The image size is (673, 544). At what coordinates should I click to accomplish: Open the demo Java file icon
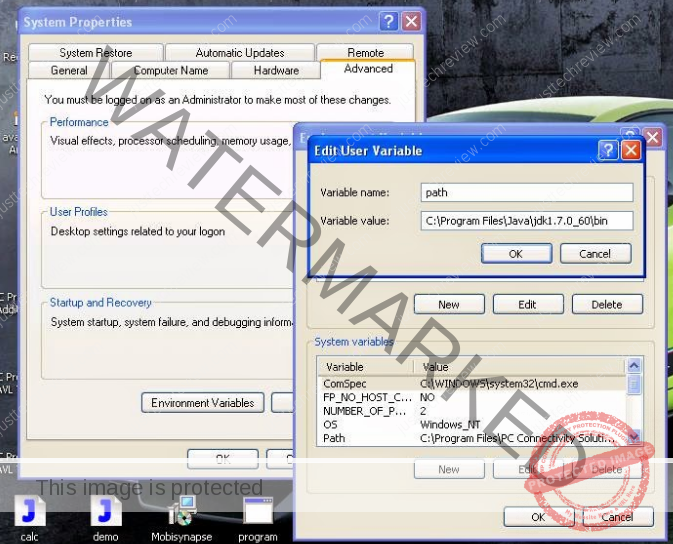click(x=106, y=518)
